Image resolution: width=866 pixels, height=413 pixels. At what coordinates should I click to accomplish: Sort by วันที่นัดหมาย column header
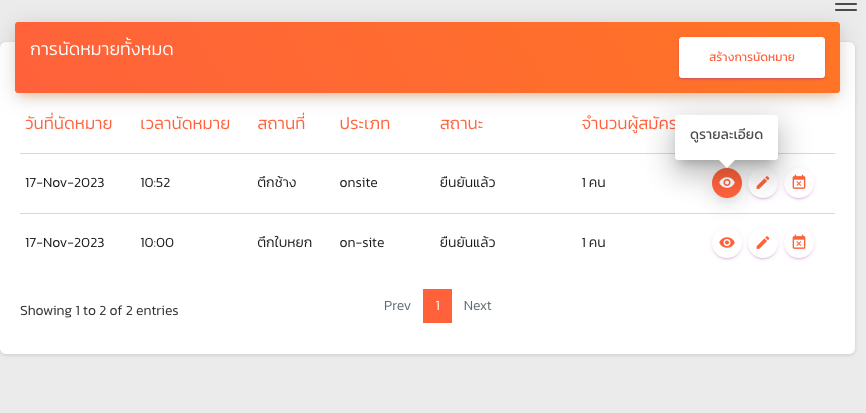coord(68,124)
